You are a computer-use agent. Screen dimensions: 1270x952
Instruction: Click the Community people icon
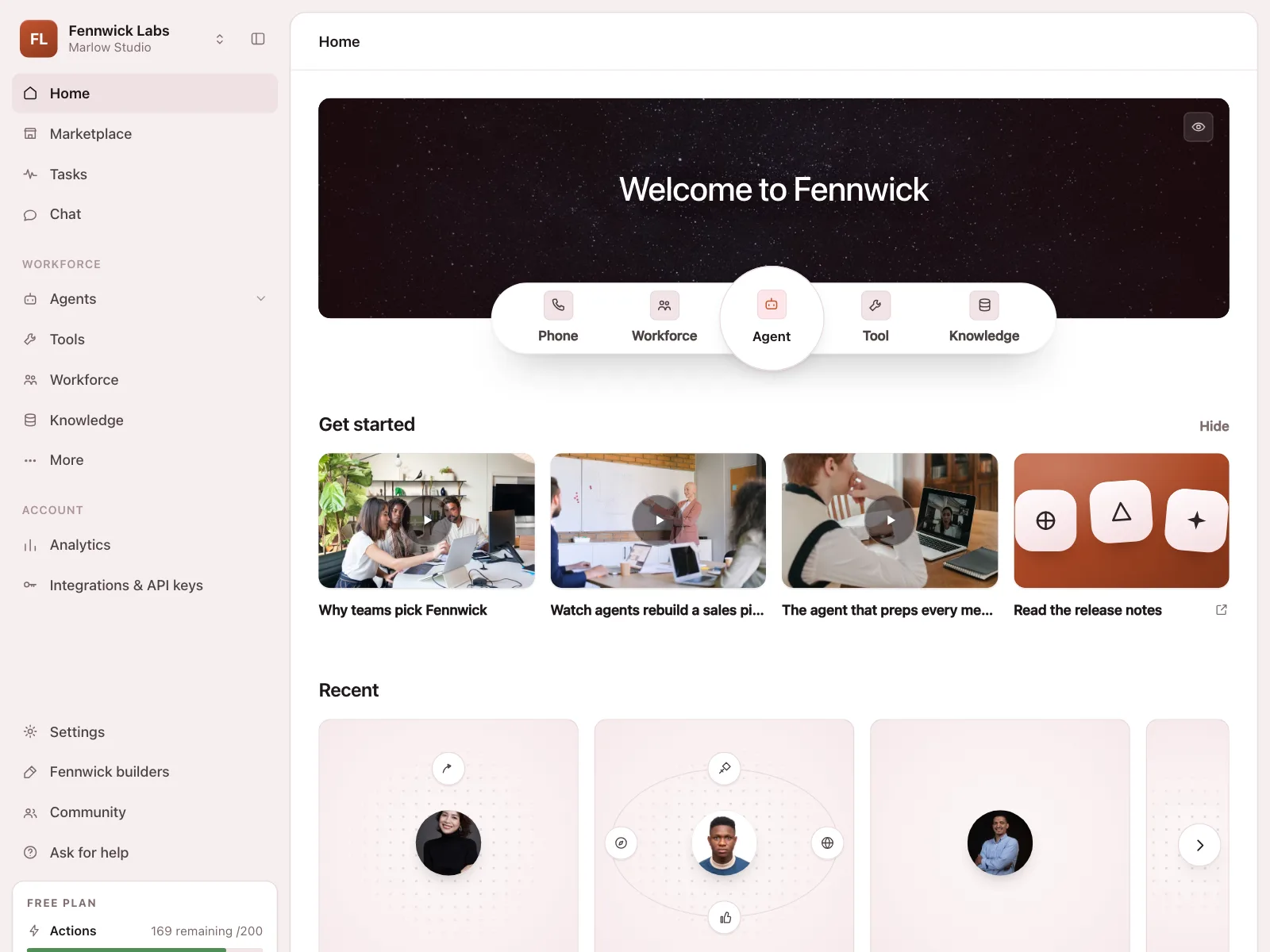tap(30, 812)
